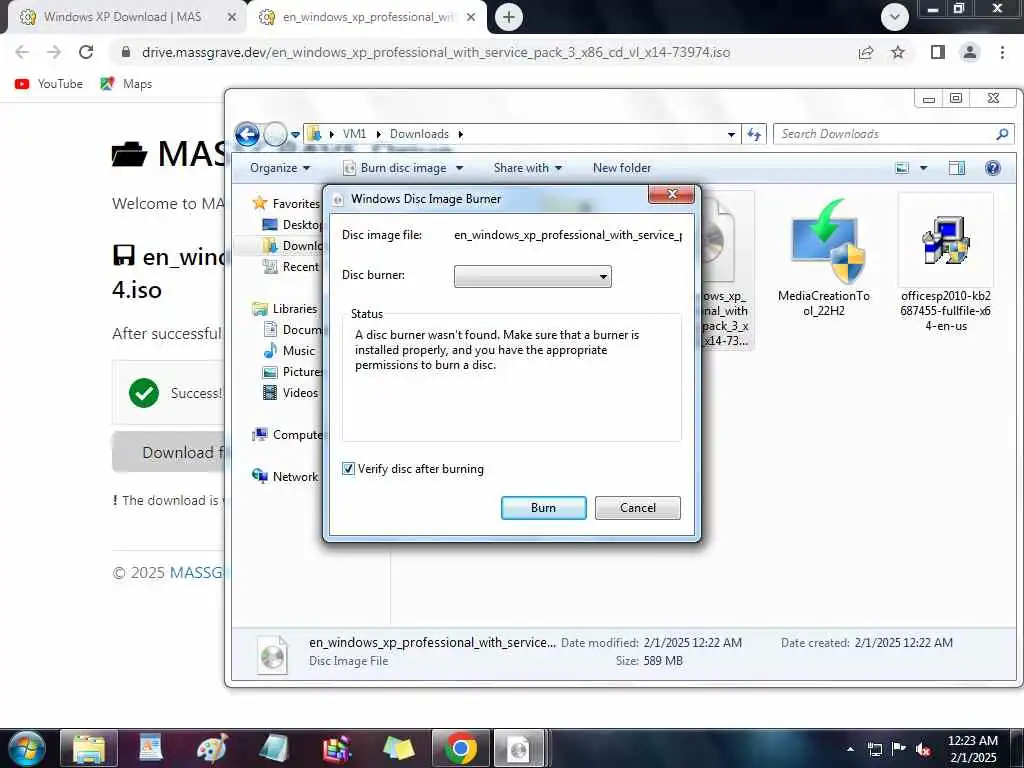Close the Windows Disc Image Burner dialog
This screenshot has width=1024, height=768.
671,194
